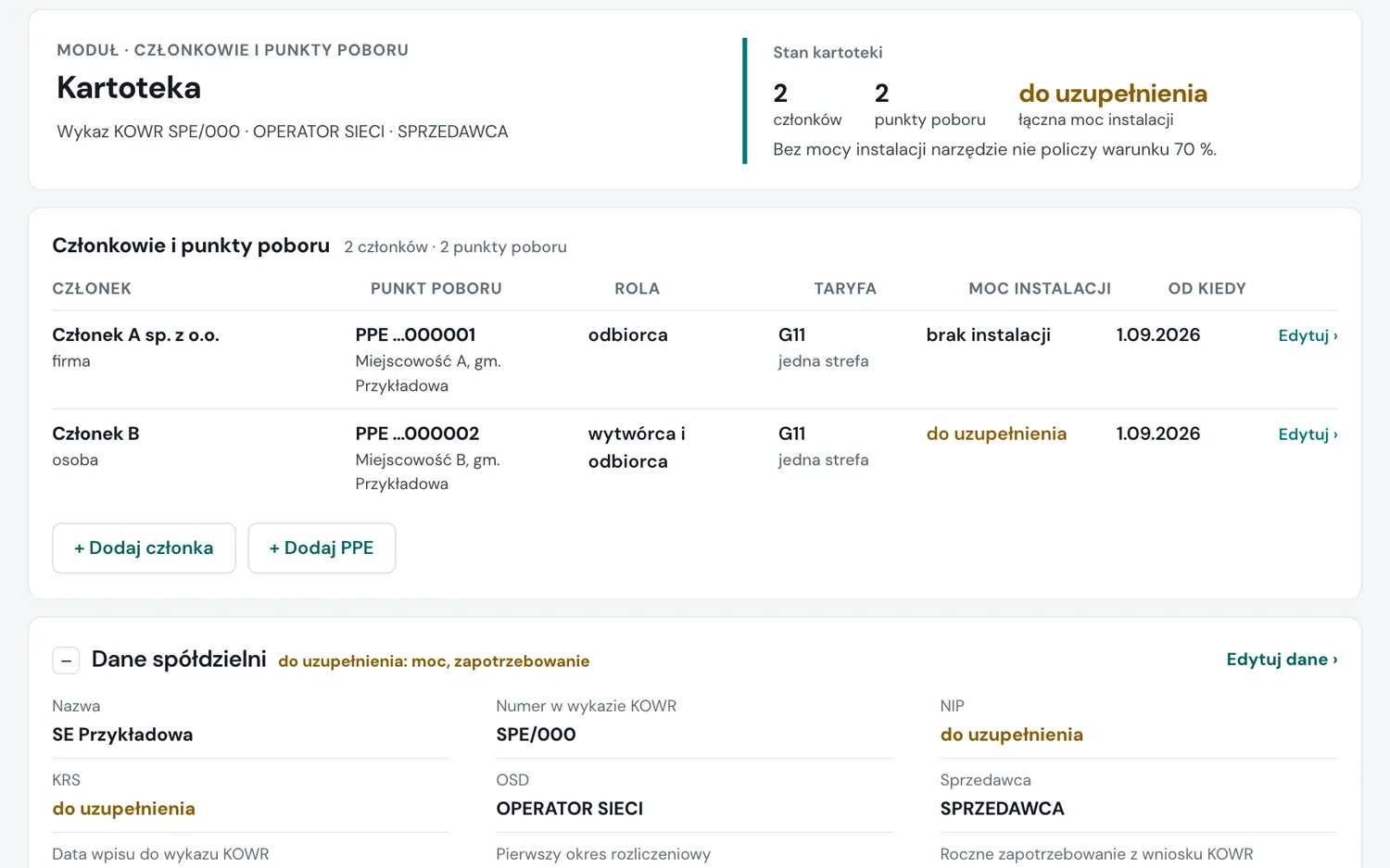Click PPE ...000001 cell
The height and width of the screenshot is (868, 1390).
tap(415, 335)
